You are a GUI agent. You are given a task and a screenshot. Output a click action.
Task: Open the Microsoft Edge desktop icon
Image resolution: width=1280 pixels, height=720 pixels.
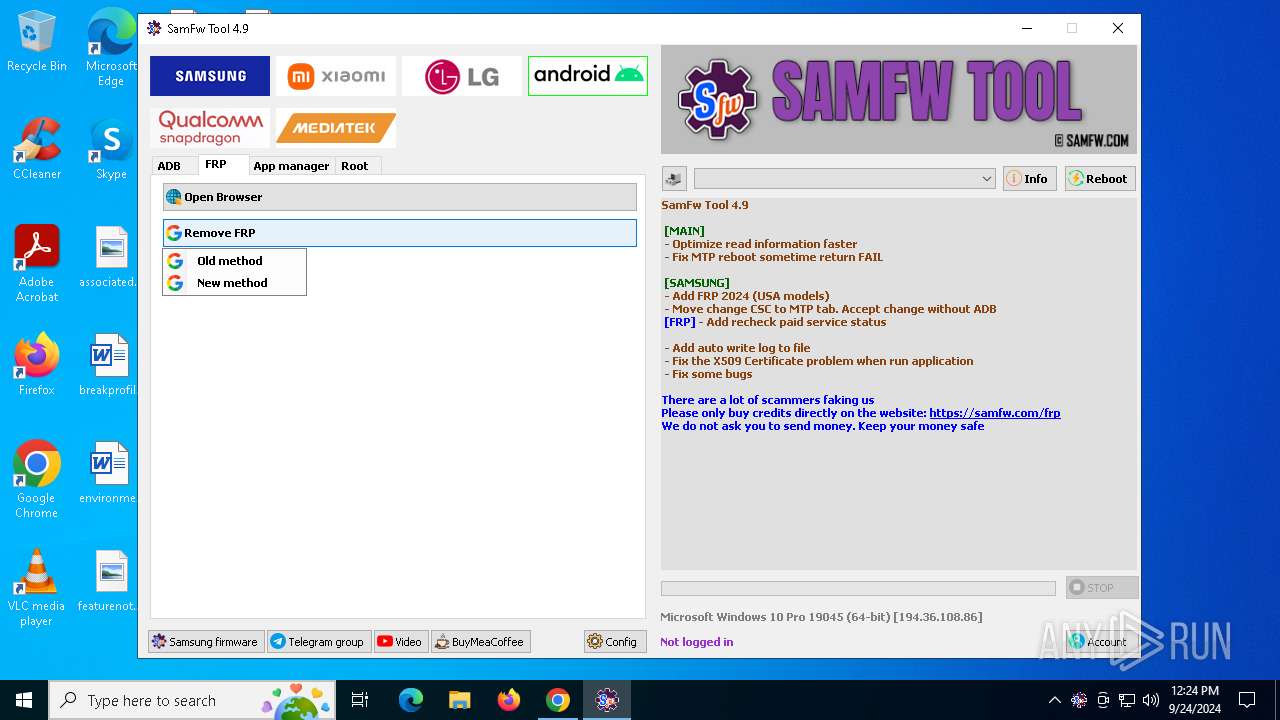tap(111, 48)
